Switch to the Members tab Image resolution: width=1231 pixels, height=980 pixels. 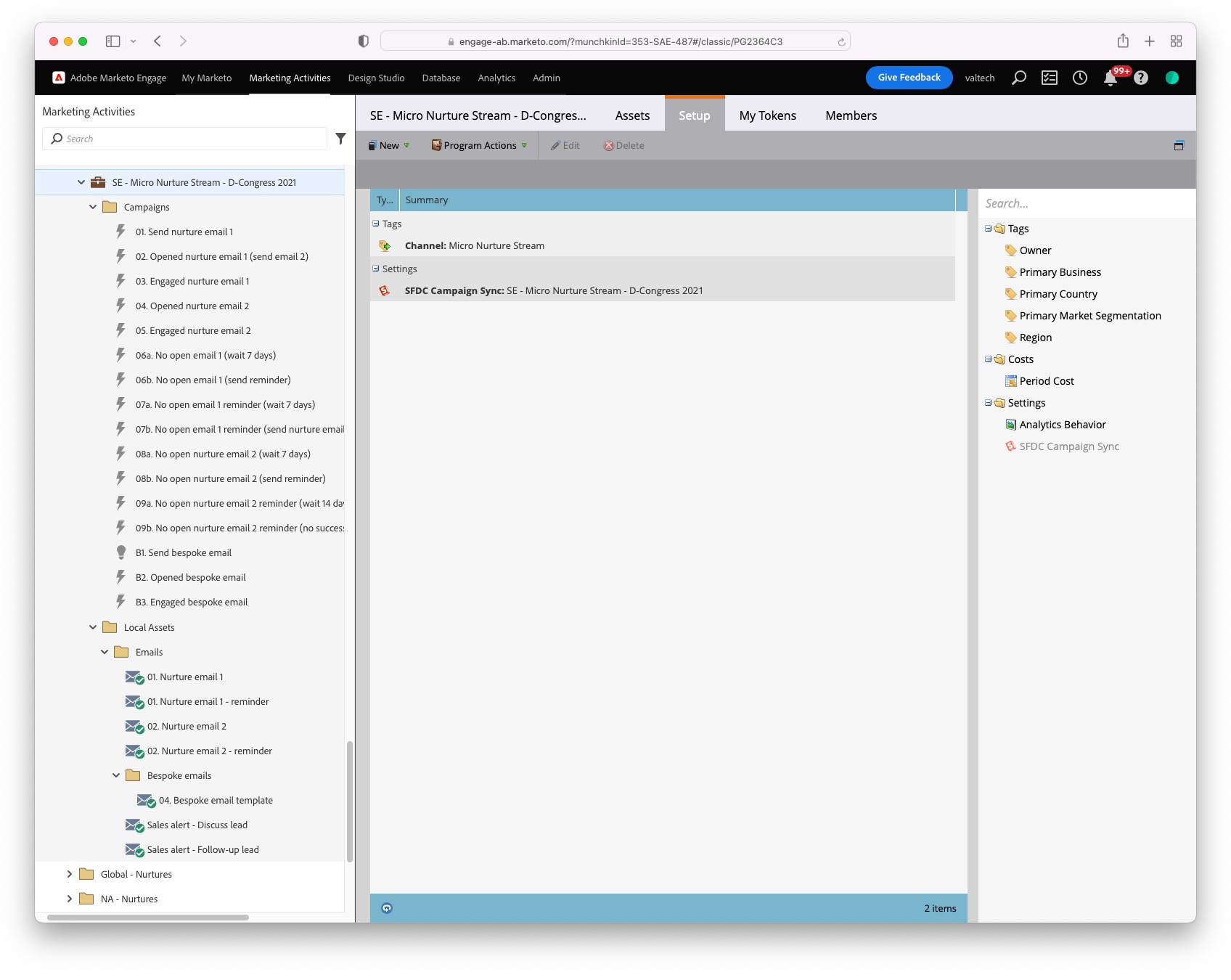851,115
